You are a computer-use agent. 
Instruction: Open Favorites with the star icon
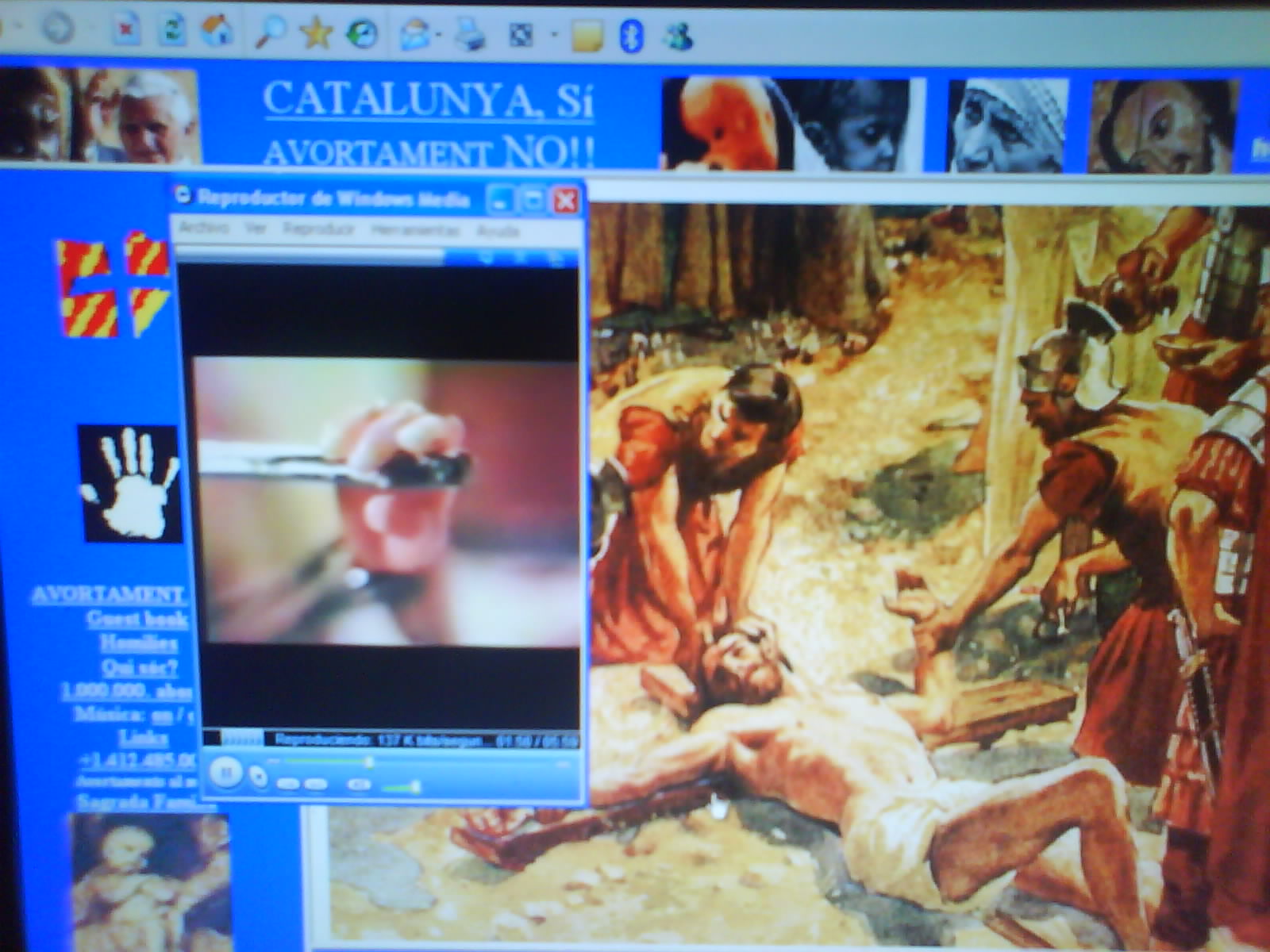[x=316, y=33]
